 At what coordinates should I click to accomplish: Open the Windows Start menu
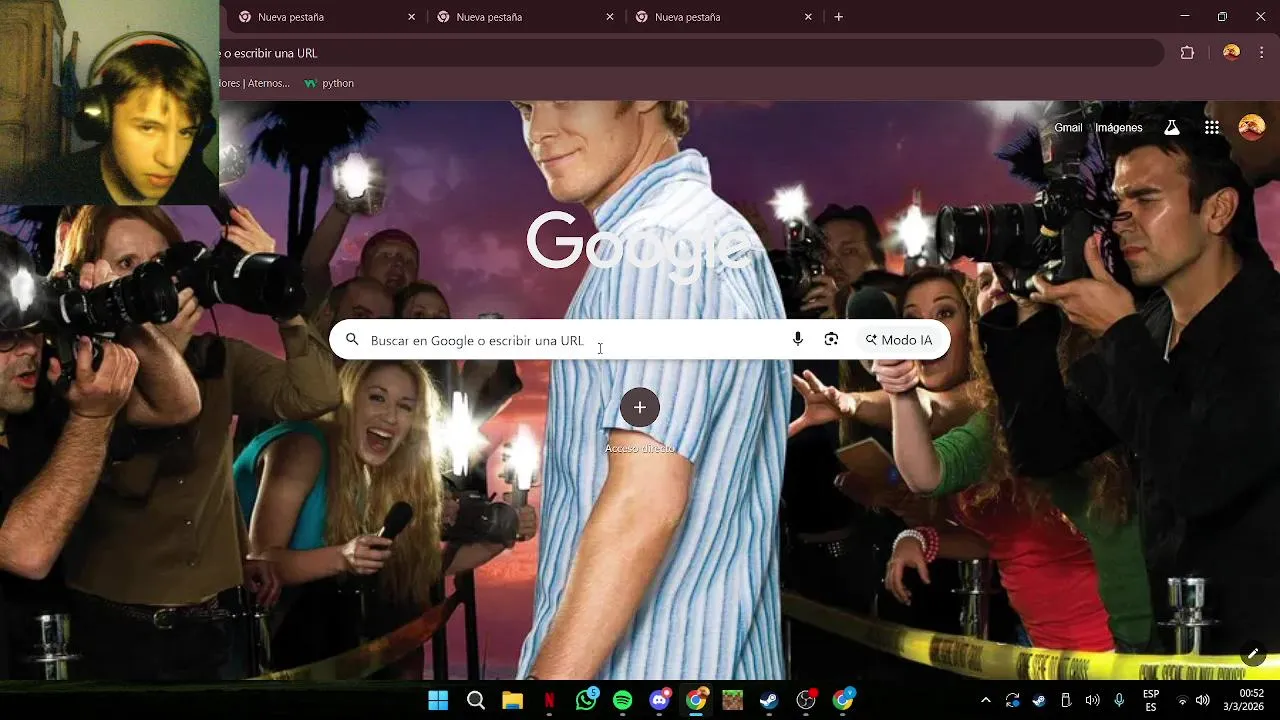[x=438, y=700]
